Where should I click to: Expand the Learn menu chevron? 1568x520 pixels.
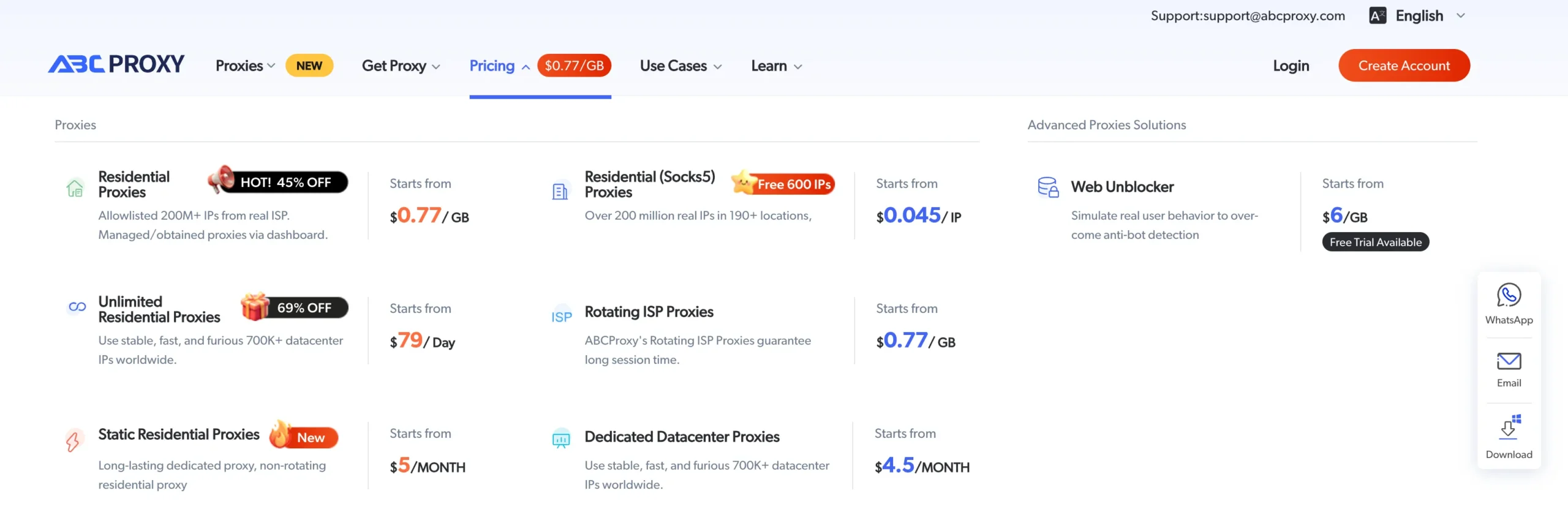coord(797,67)
